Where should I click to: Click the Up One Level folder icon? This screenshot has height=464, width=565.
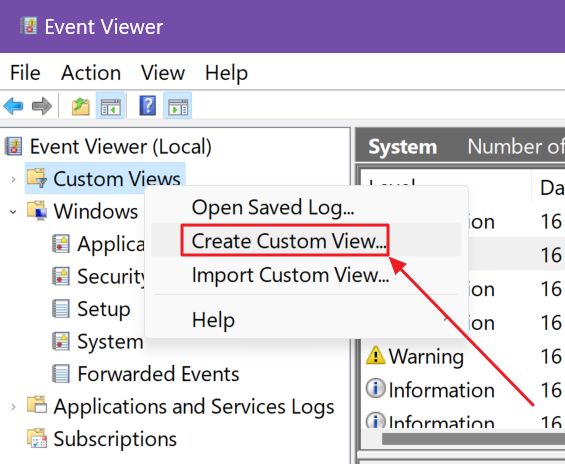point(81,106)
